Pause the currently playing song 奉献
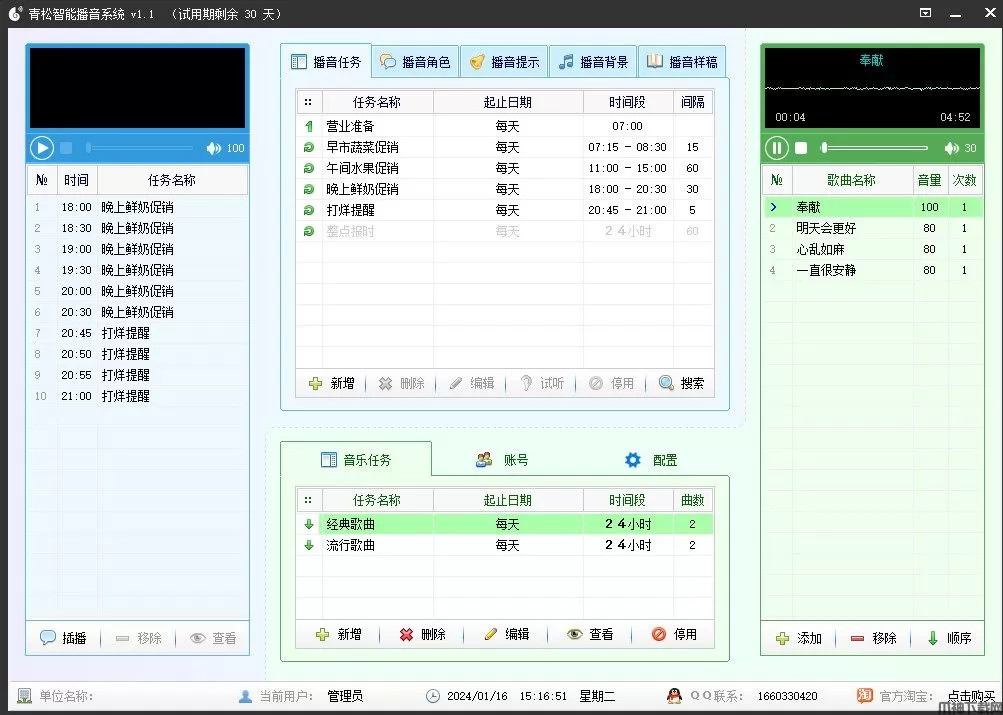The width and height of the screenshot is (1003, 715). click(777, 148)
